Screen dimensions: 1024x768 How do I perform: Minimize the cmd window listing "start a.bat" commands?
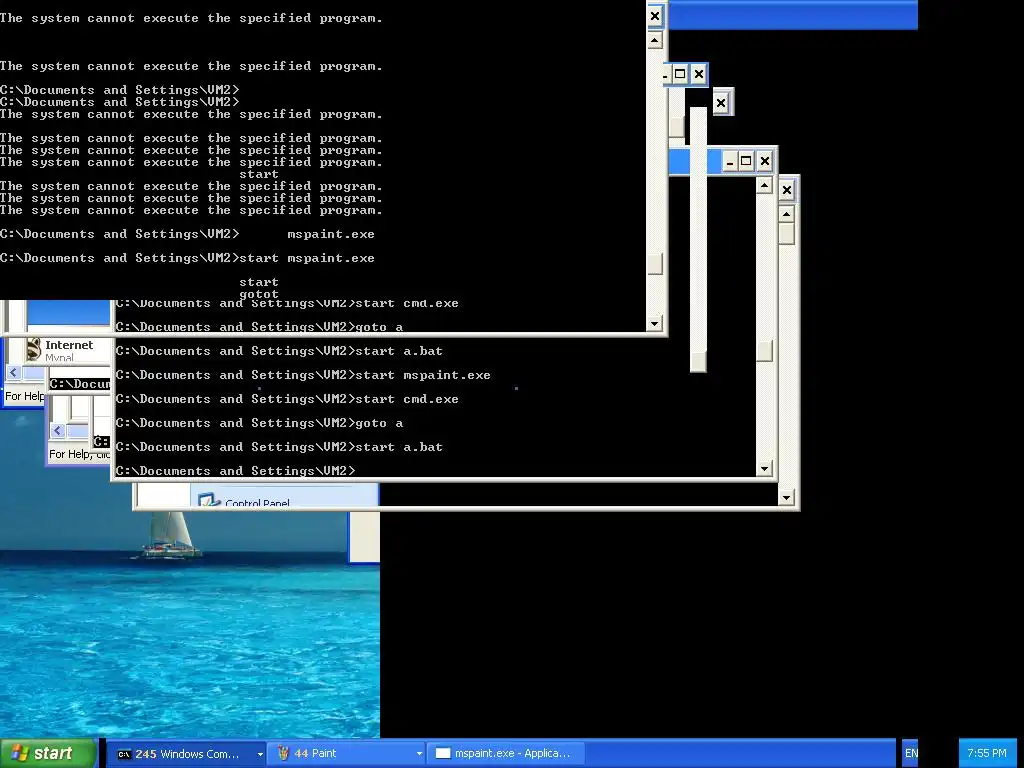click(x=730, y=161)
